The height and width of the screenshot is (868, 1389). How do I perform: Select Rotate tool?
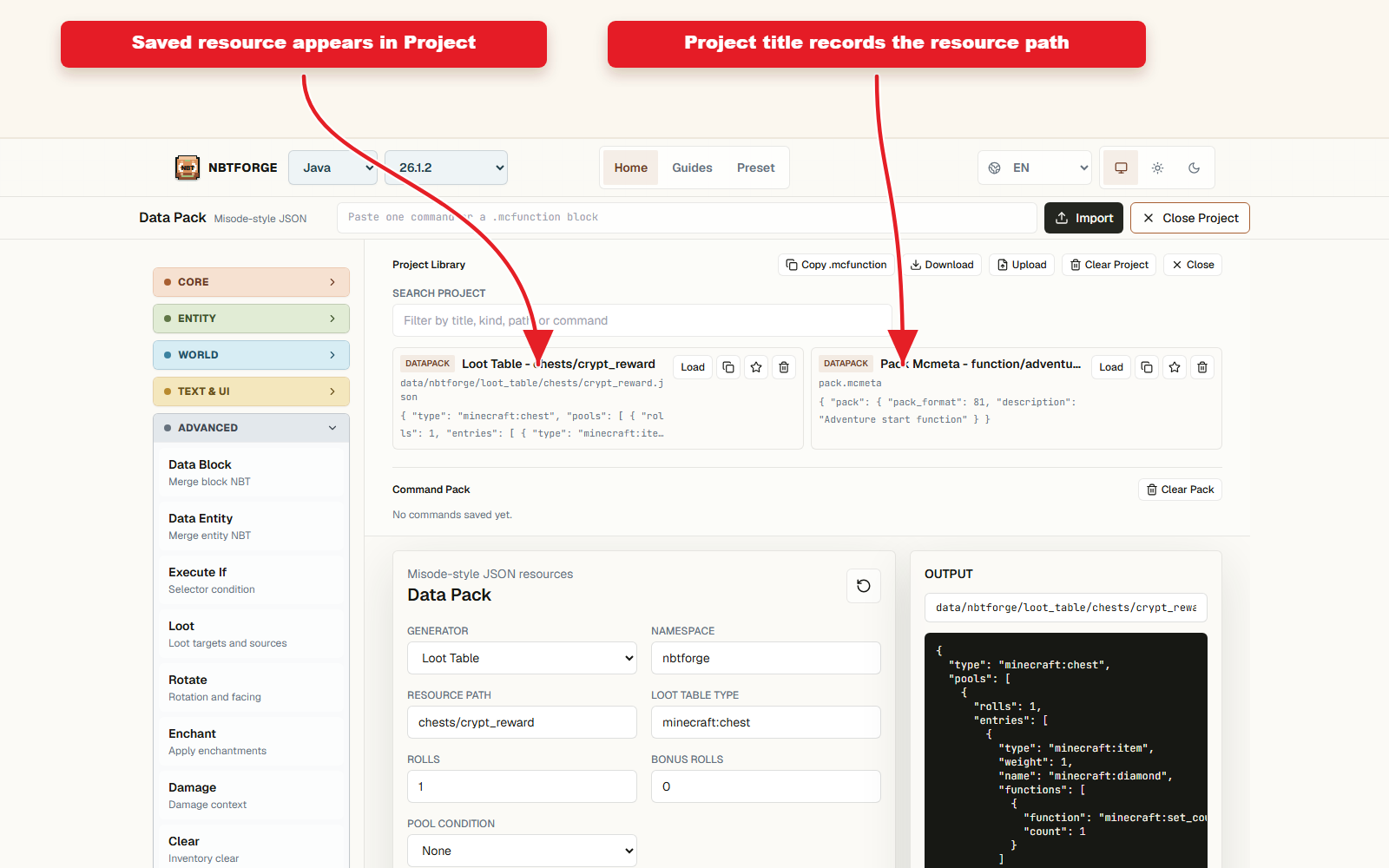coord(251,687)
